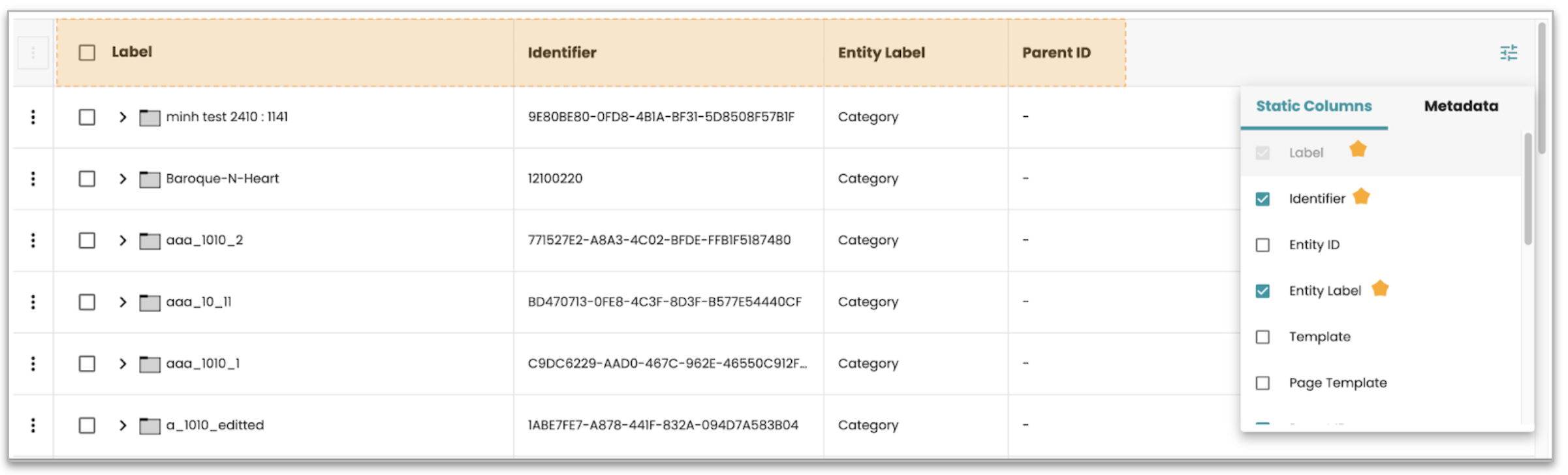Tick the Template column checkbox

tap(1262, 337)
